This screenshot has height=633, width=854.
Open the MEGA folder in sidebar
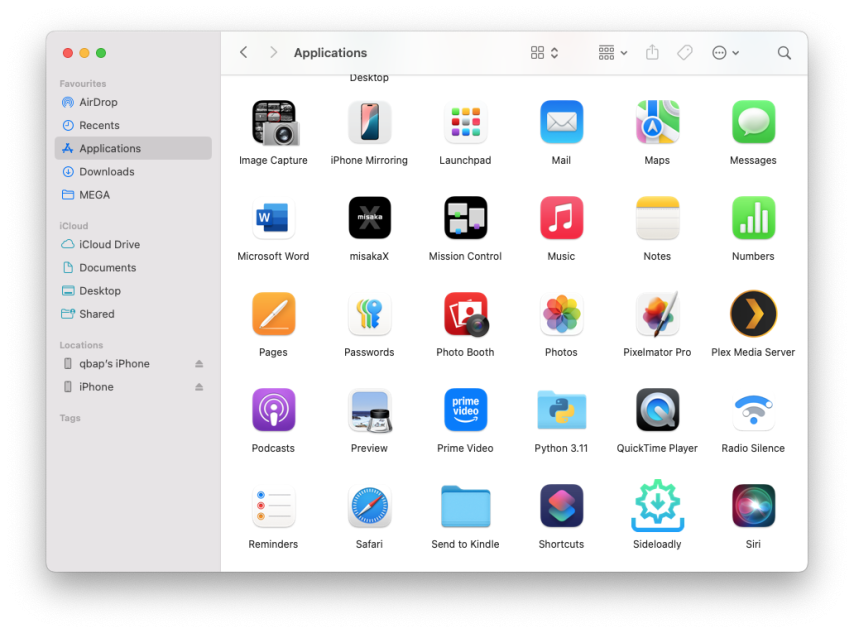133,194
